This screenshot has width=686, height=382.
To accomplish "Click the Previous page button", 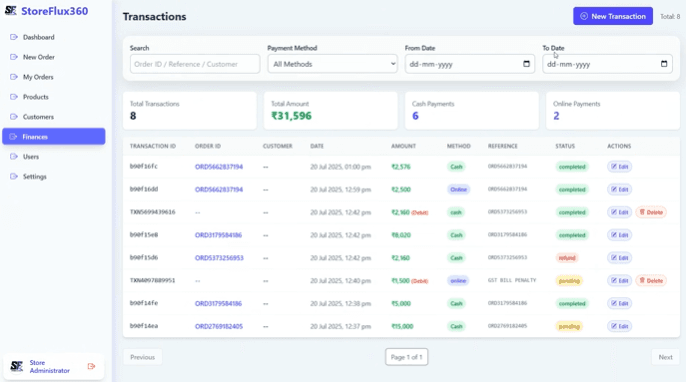I will (143, 357).
